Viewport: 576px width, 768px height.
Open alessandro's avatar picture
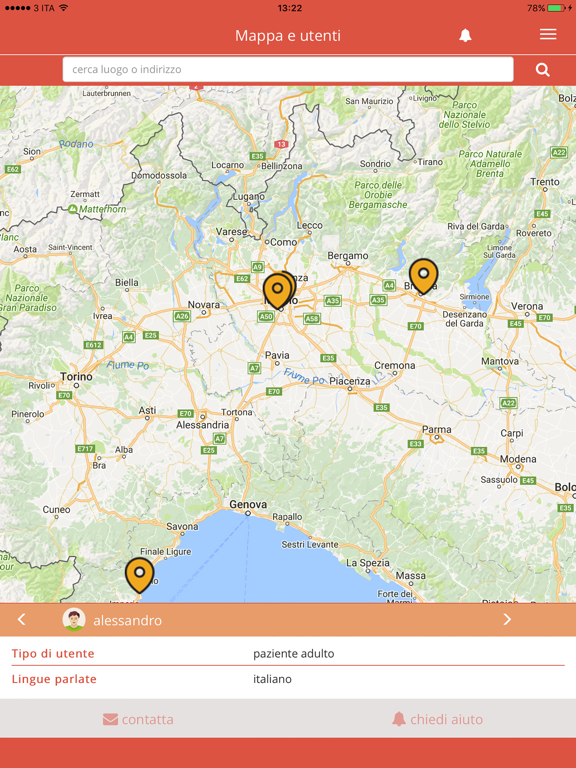tap(74, 620)
